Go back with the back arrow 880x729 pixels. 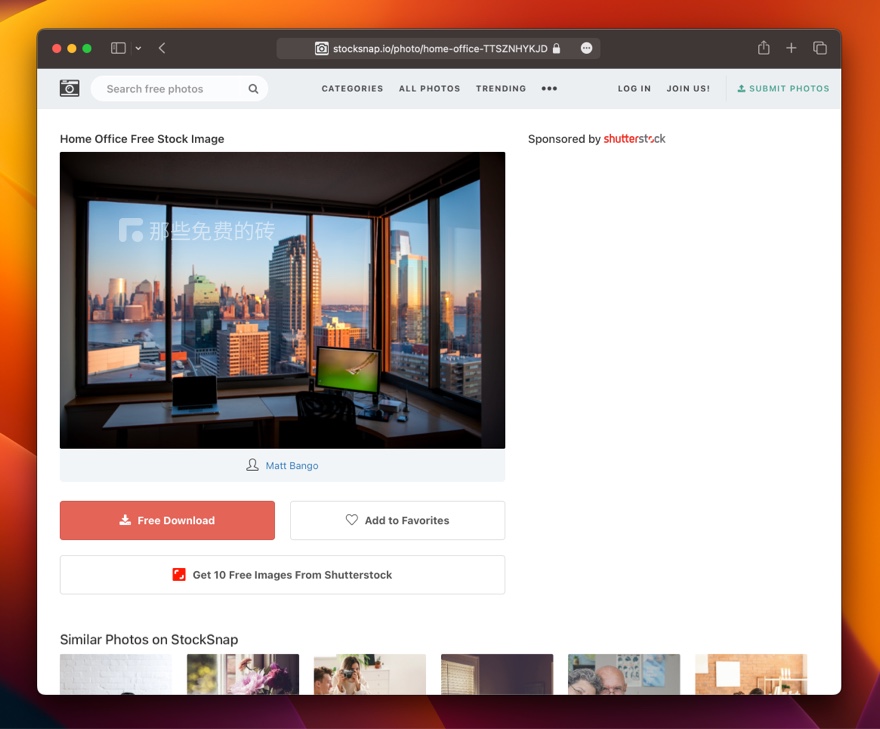tap(162, 48)
